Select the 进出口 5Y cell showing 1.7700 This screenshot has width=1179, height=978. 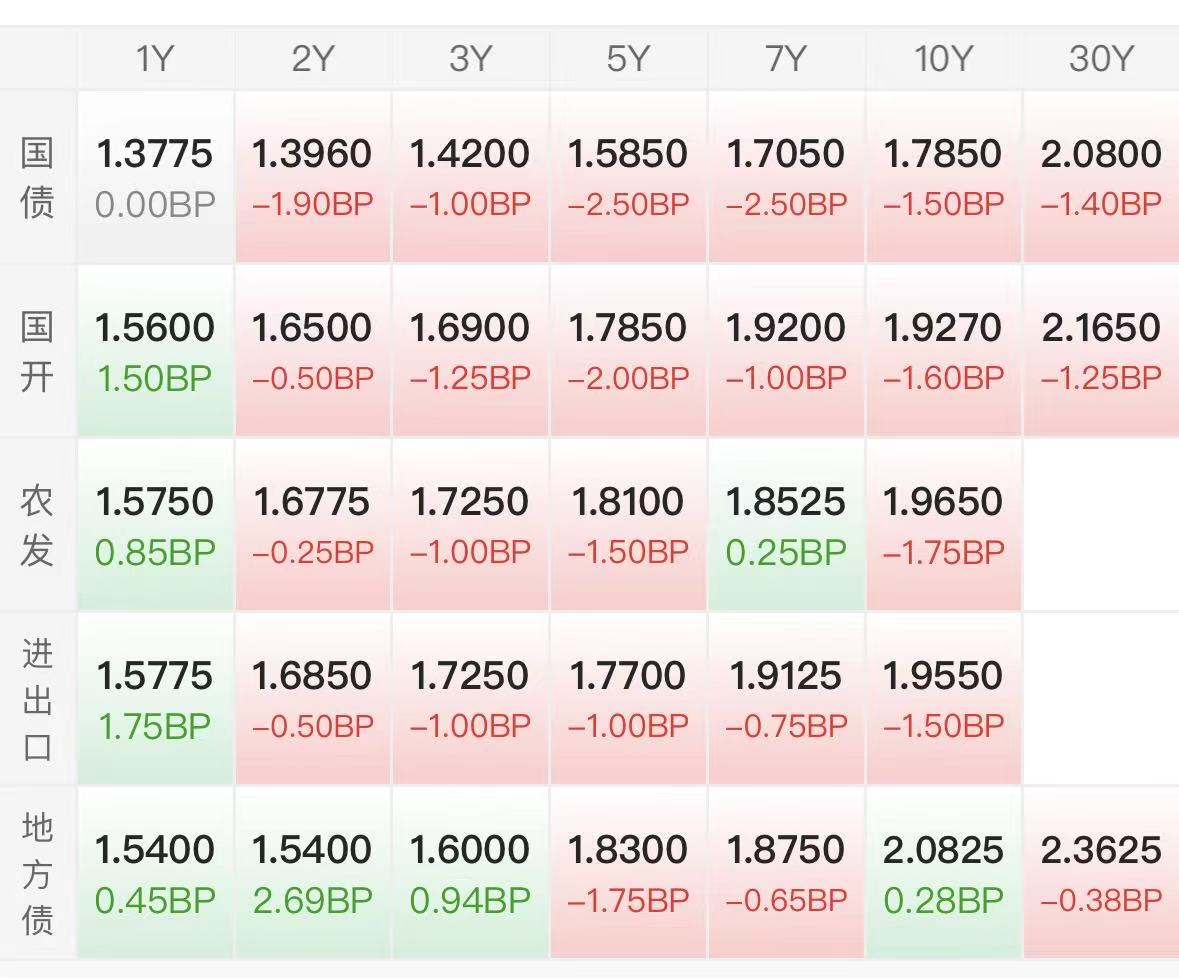[628, 699]
